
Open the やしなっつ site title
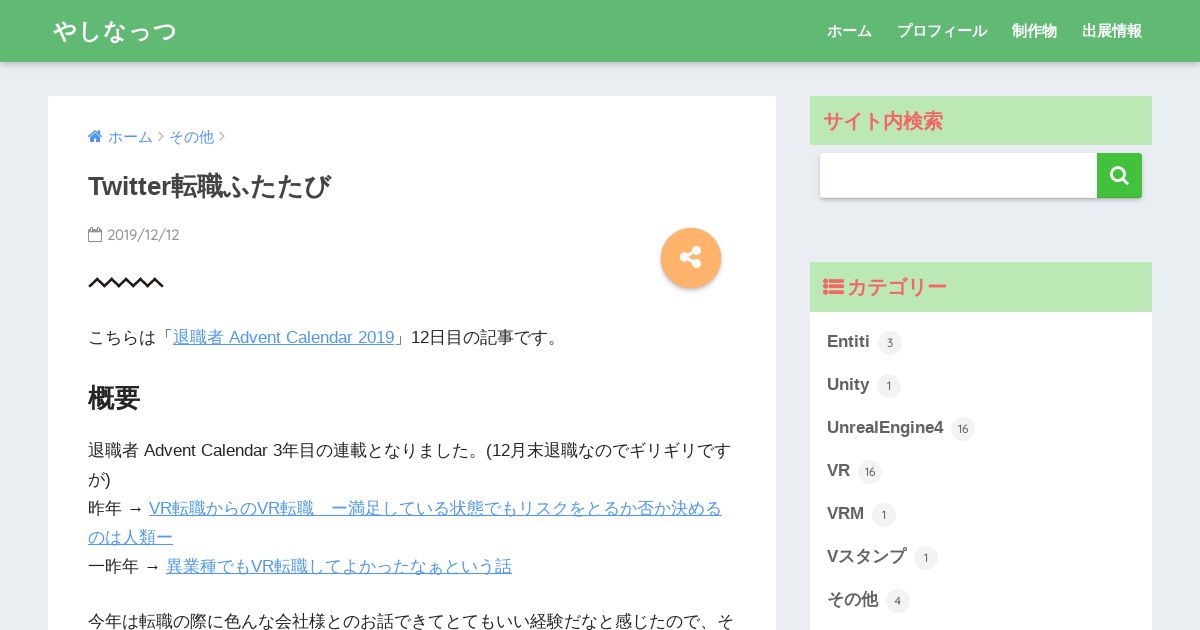[x=115, y=31]
